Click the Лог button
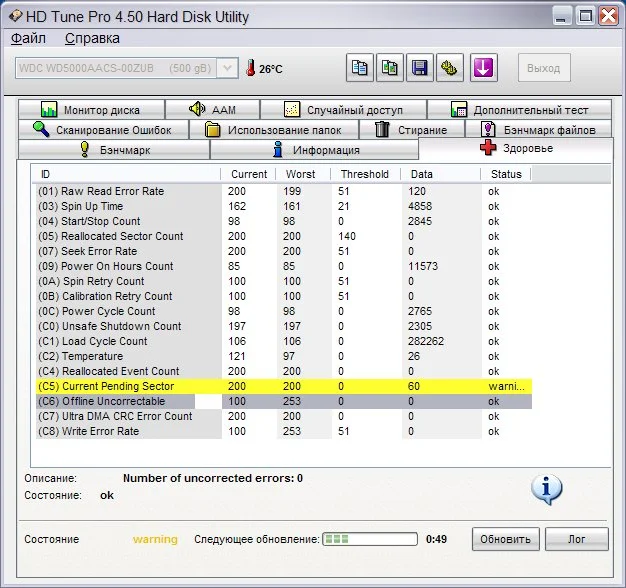626x588 pixels. coord(577,539)
